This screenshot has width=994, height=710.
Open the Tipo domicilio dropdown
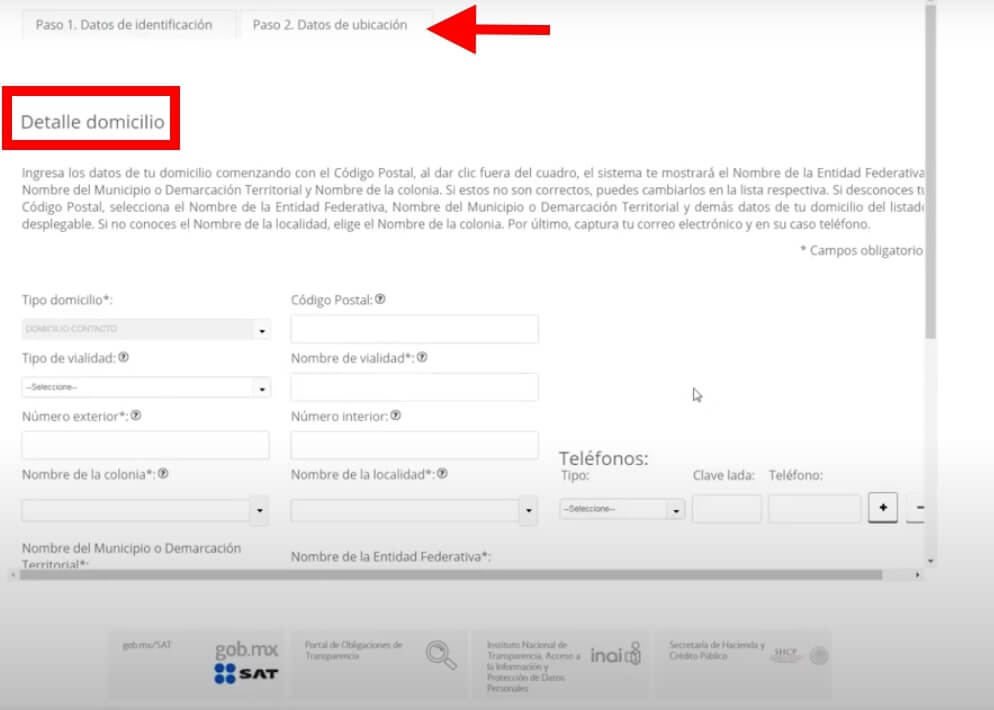tap(261, 330)
